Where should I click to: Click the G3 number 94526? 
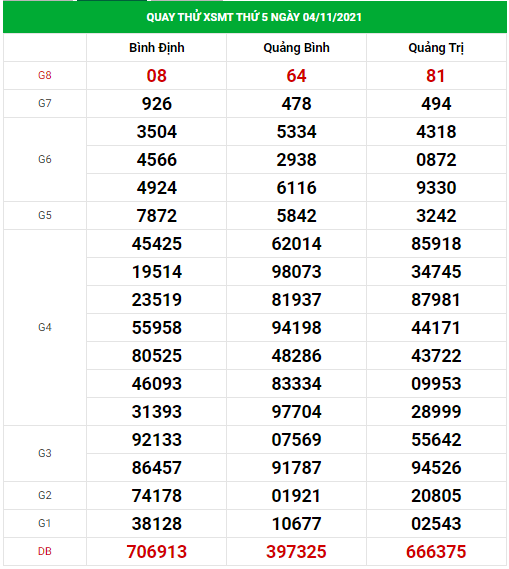pos(436,468)
